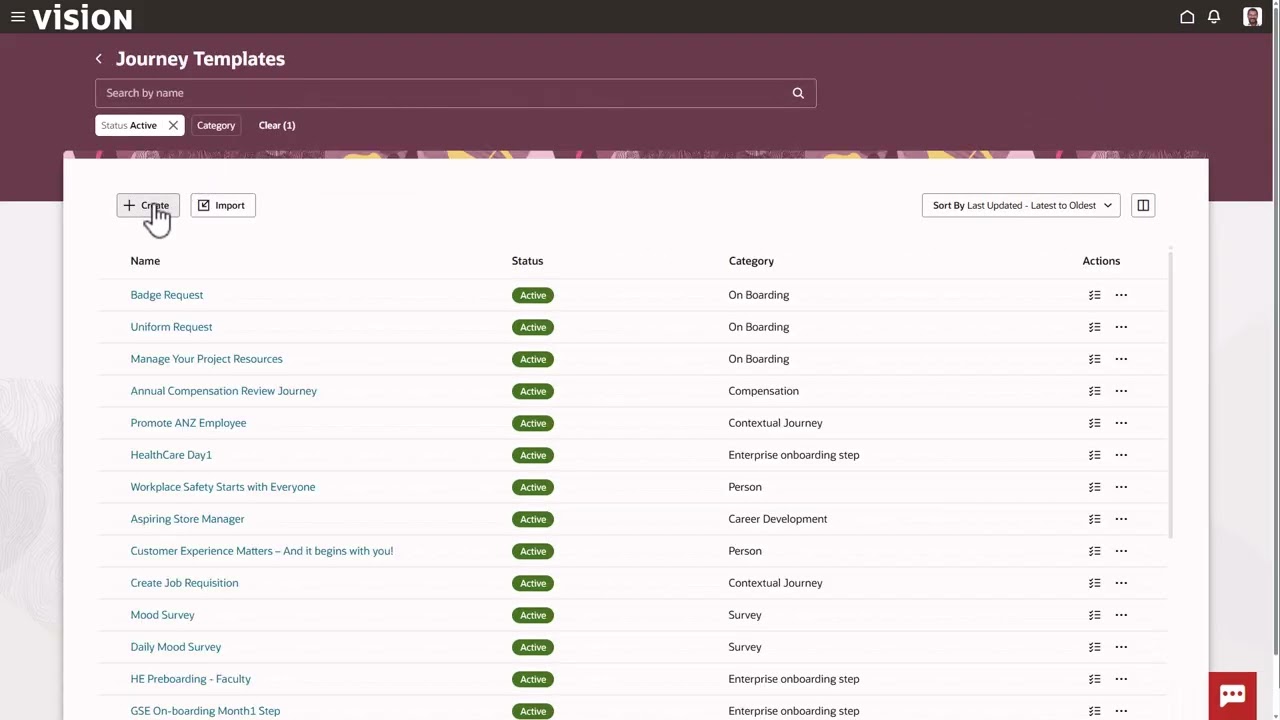Click the Category column header

[x=751, y=261]
